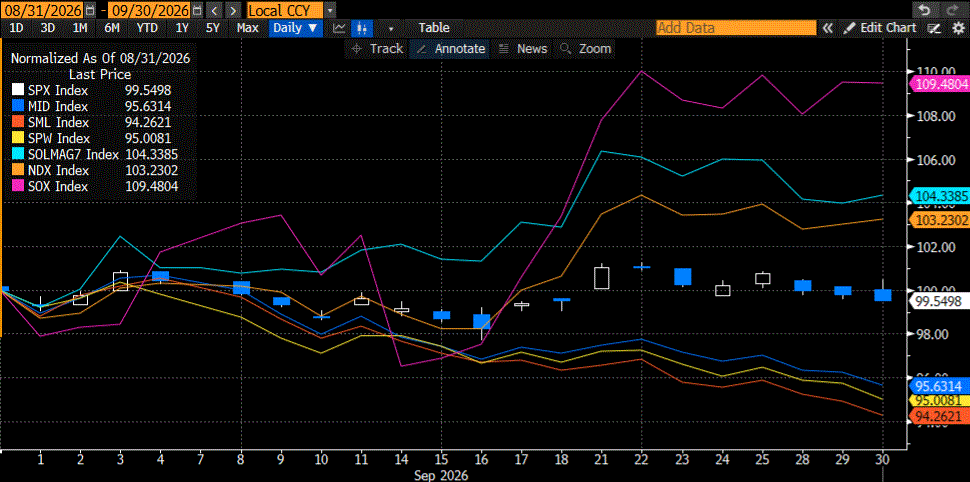This screenshot has height=482, width=970.
Task: Click the start date field 08/31/2026
Action: click(x=44, y=10)
